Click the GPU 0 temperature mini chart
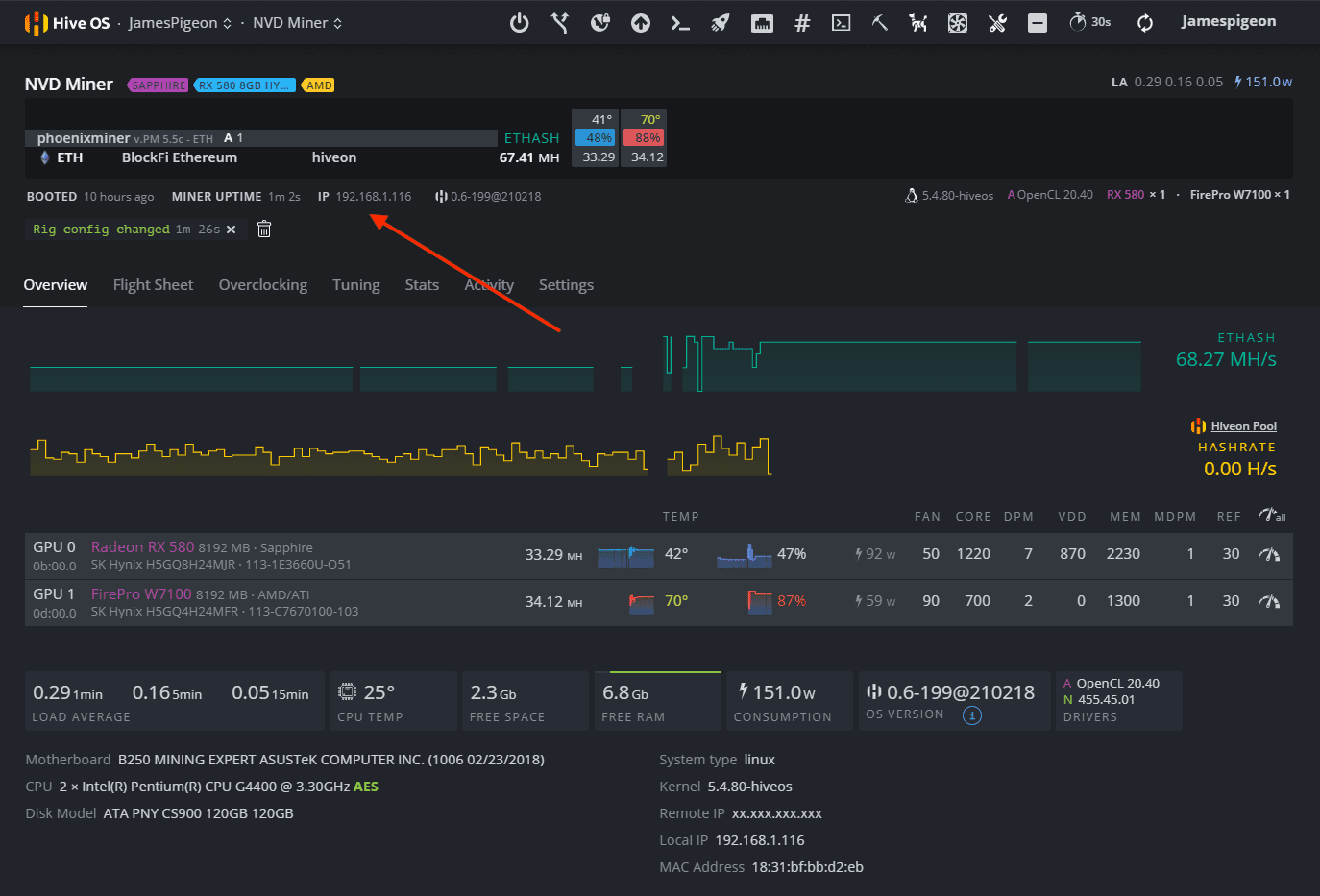 point(626,555)
